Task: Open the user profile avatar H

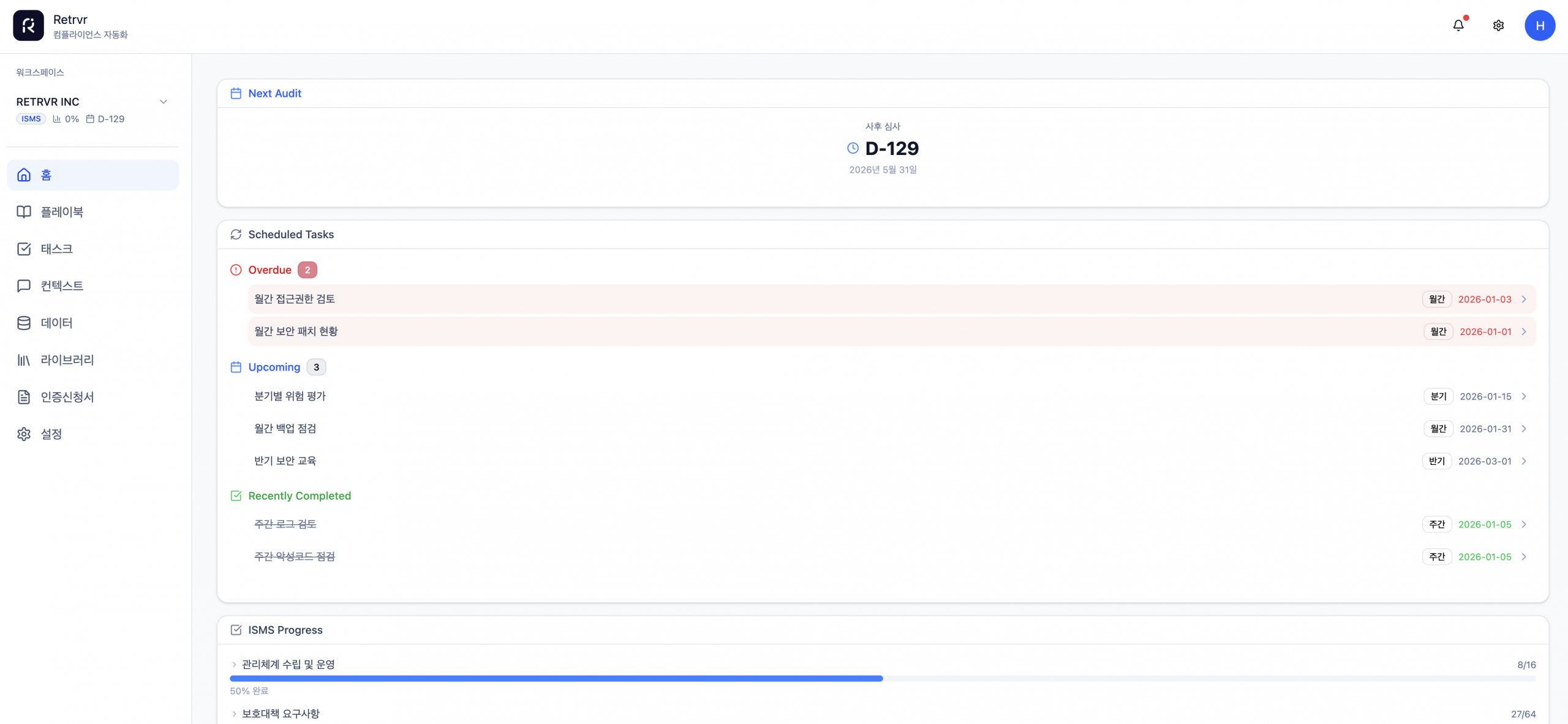Action: coord(1539,25)
